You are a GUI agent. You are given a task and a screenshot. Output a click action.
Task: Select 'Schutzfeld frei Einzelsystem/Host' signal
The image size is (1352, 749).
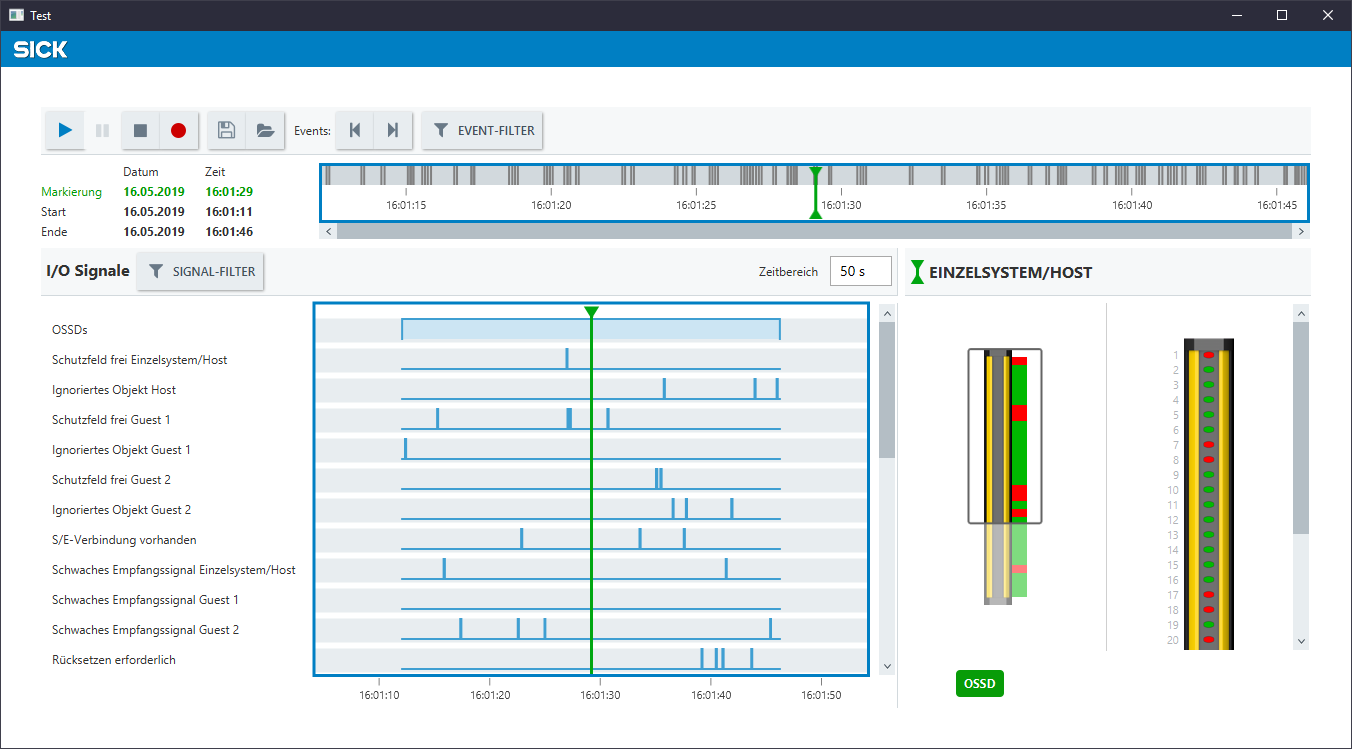[x=140, y=360]
